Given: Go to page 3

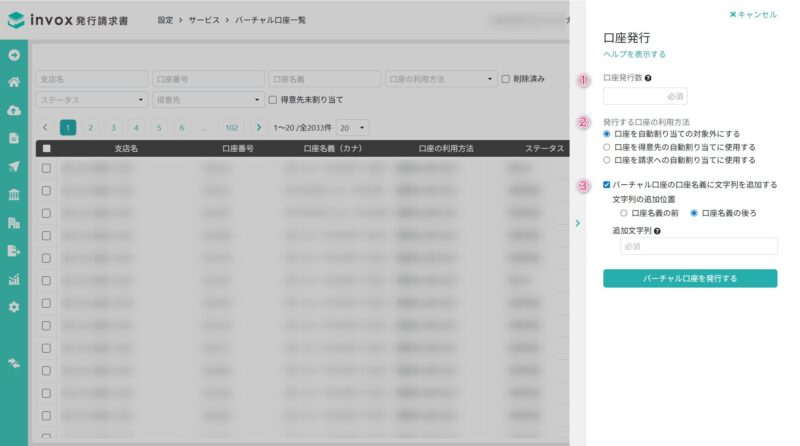Looking at the screenshot, I should point(113,128).
